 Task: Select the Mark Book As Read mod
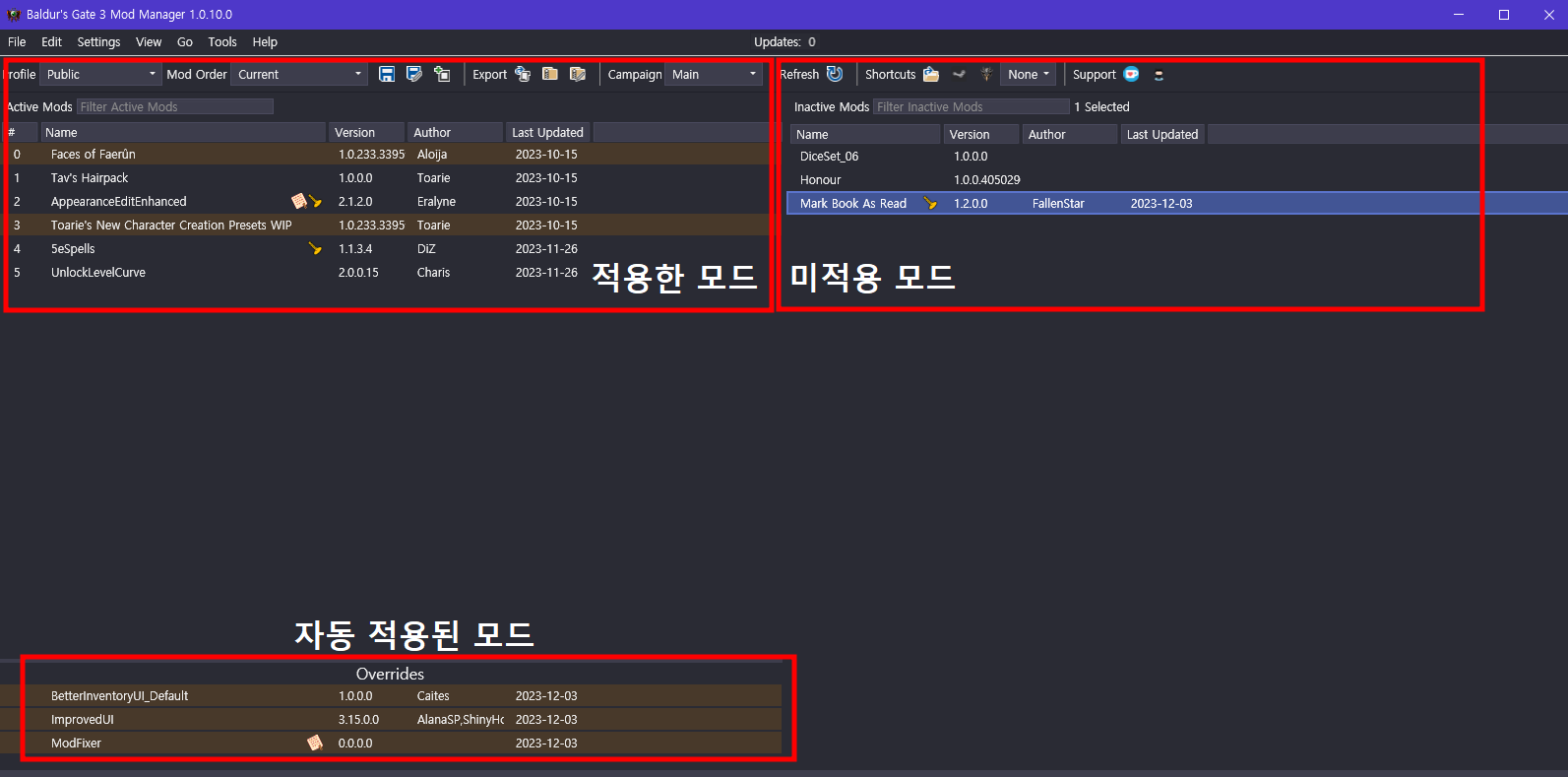(x=1177, y=203)
